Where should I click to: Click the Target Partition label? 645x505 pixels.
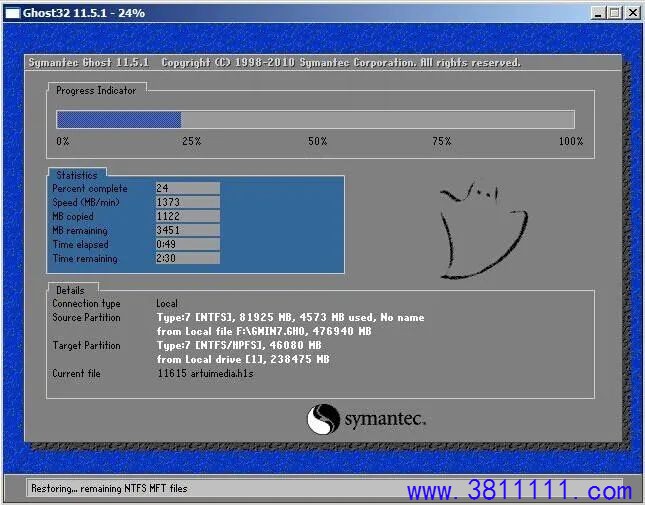[86, 345]
